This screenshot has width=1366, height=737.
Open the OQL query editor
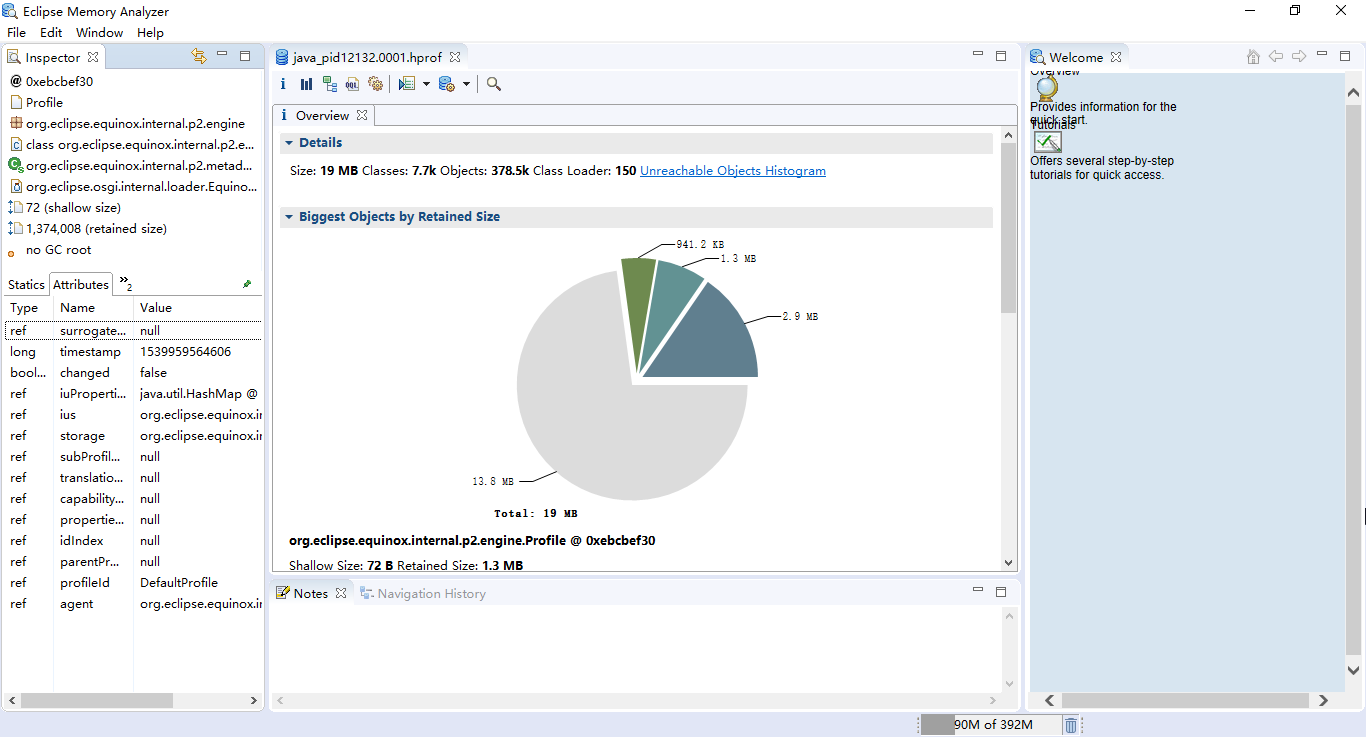tap(352, 84)
